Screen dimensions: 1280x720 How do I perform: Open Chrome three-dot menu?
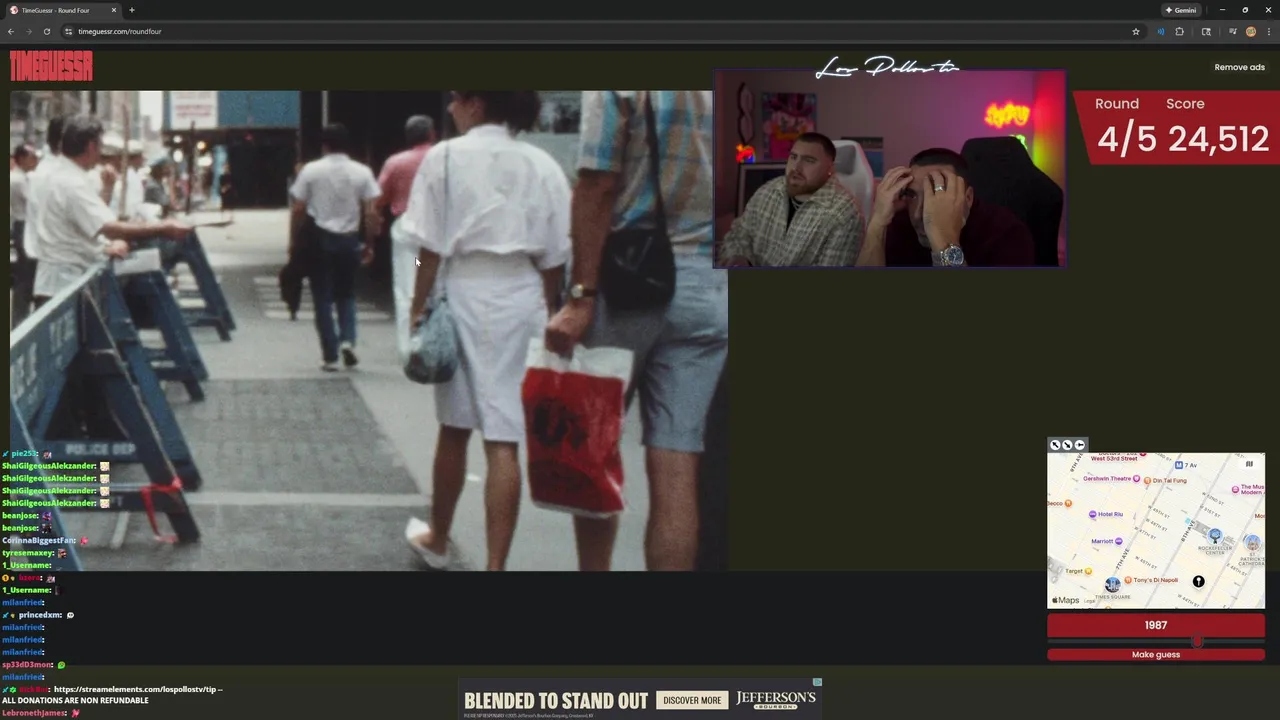[x=1268, y=31]
